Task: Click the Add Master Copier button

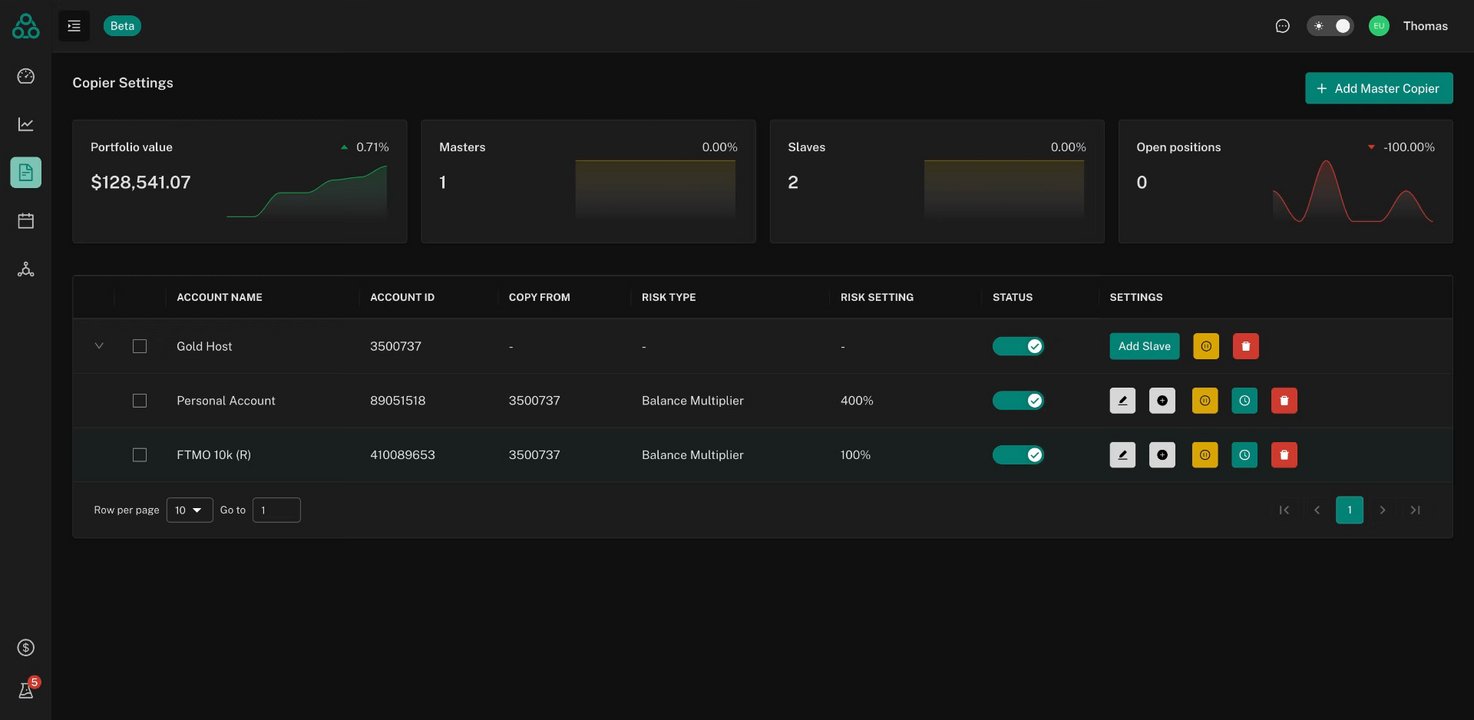Action: tap(1379, 88)
